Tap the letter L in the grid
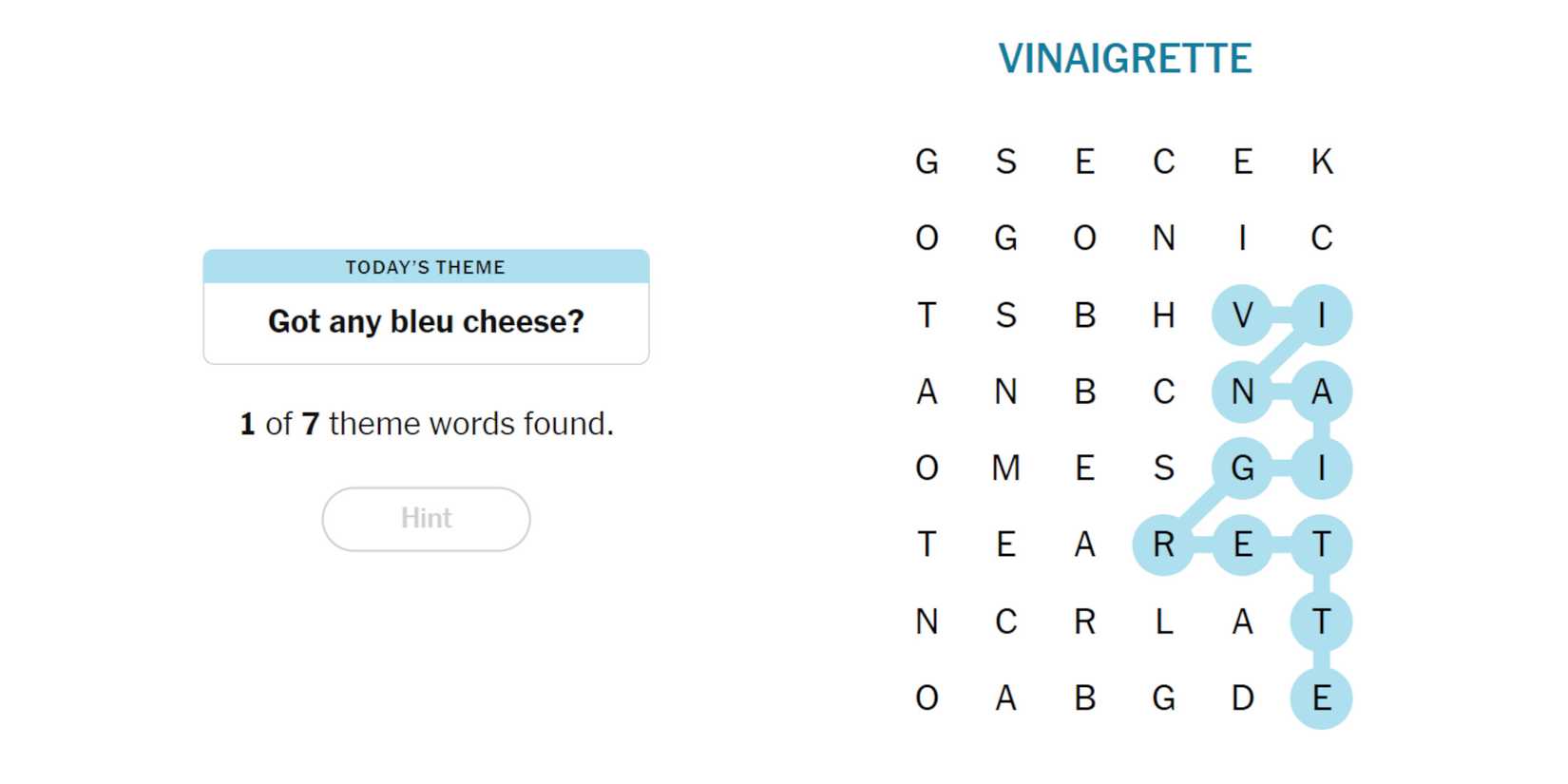The height and width of the screenshot is (784, 1568). pyautogui.click(x=1163, y=621)
